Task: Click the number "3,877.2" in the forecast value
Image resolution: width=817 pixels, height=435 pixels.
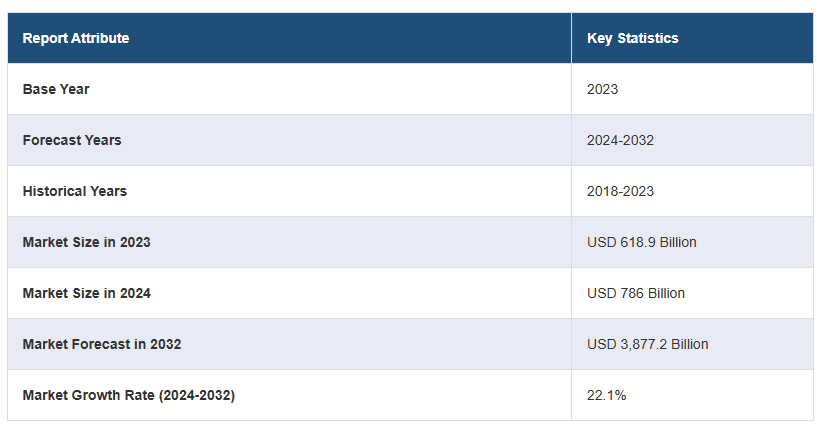Action: (x=643, y=344)
